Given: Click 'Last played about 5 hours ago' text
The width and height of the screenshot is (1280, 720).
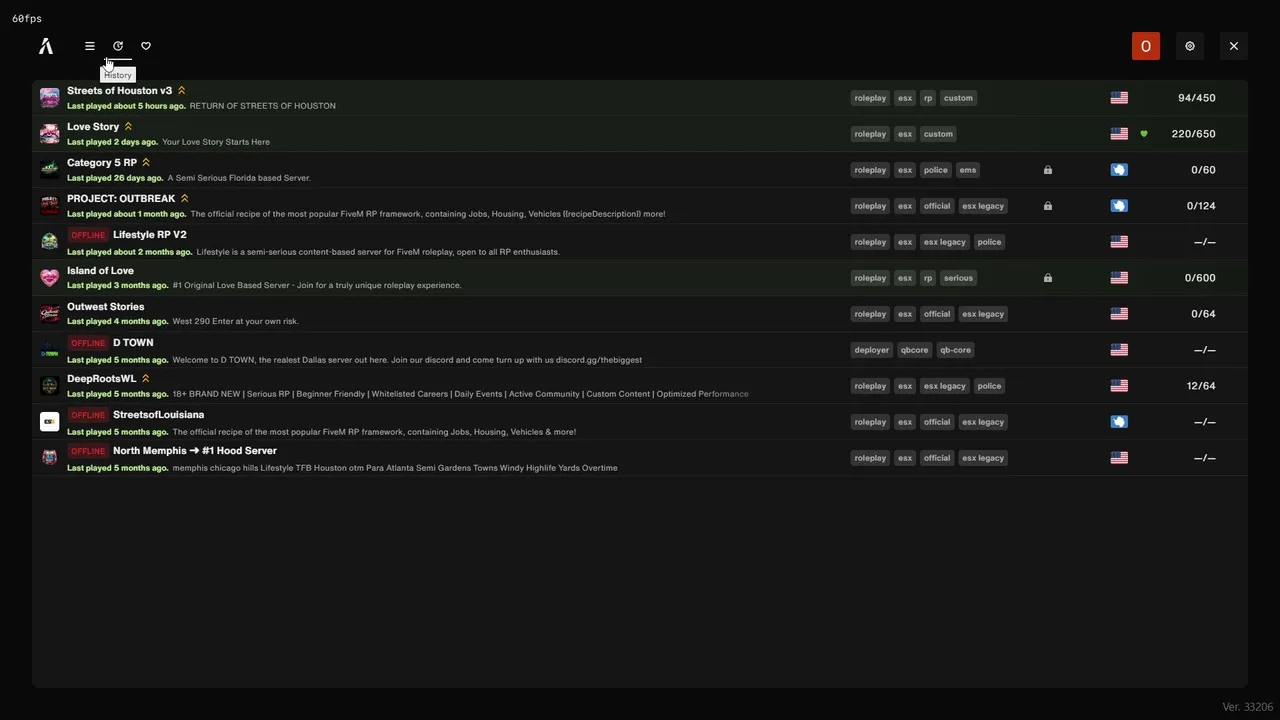Looking at the screenshot, I should pyautogui.click(x=126, y=106).
